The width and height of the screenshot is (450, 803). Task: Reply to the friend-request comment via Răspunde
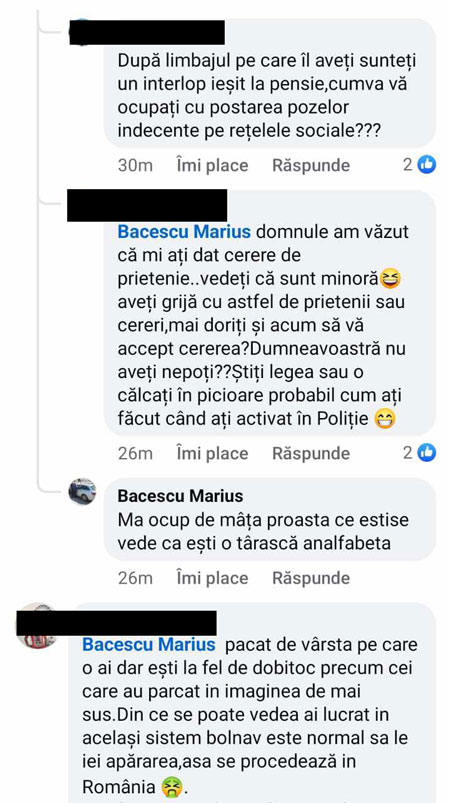point(311,453)
